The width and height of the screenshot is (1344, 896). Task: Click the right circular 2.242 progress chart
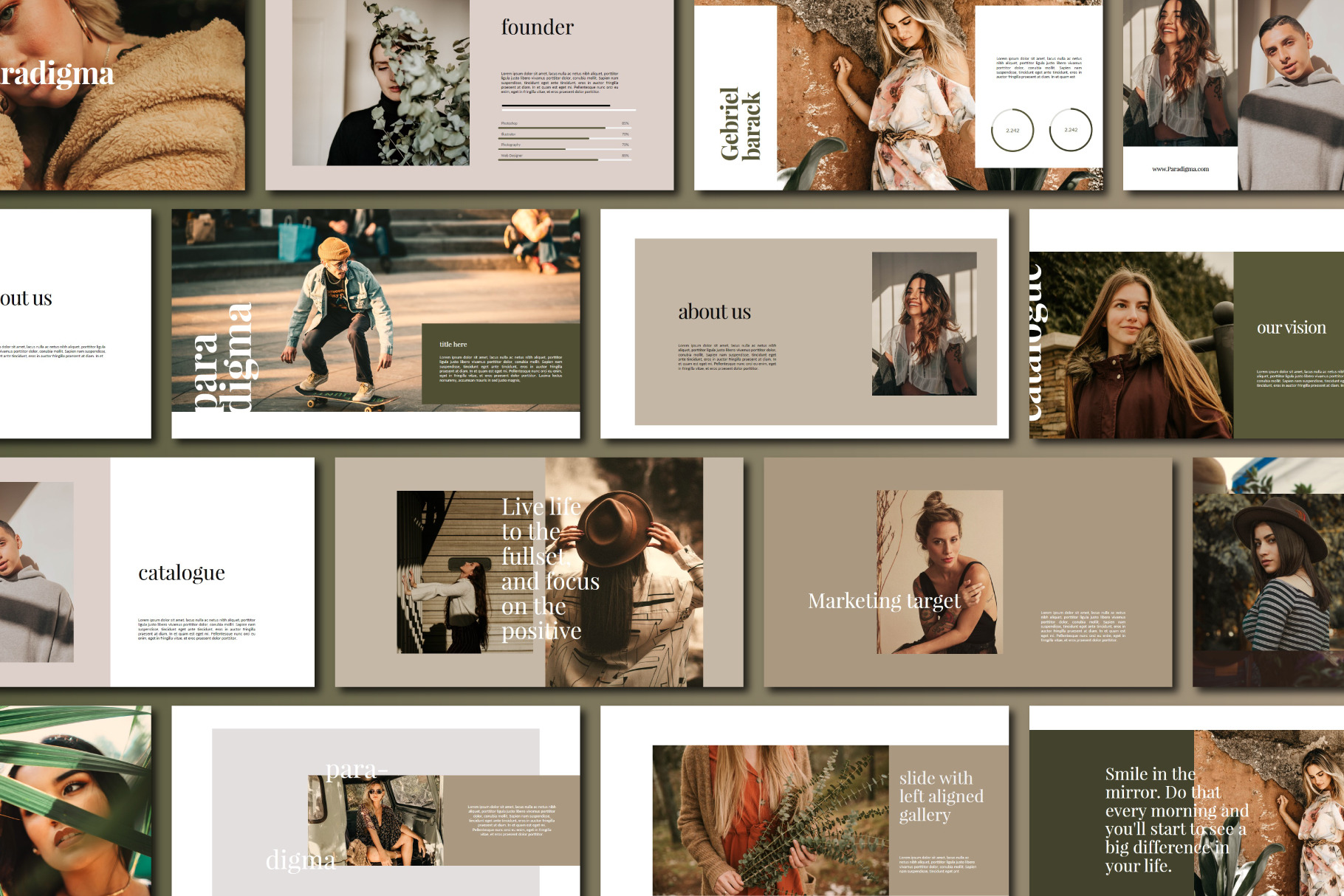[x=1070, y=130]
